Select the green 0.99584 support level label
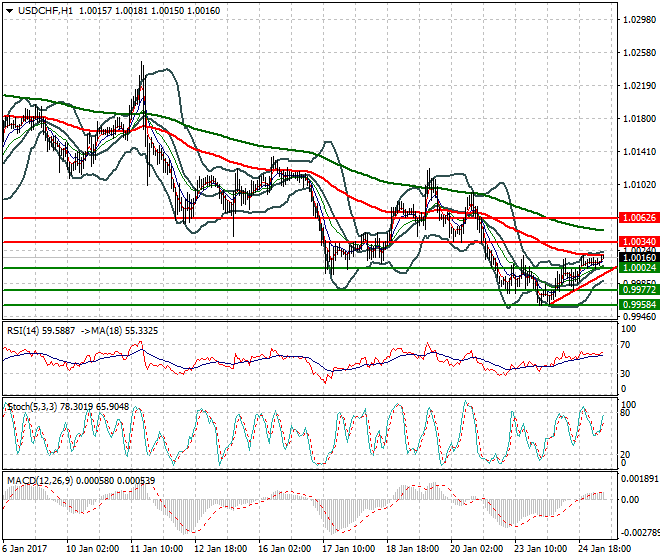This screenshot has height=560, width=660. pyautogui.click(x=639, y=304)
